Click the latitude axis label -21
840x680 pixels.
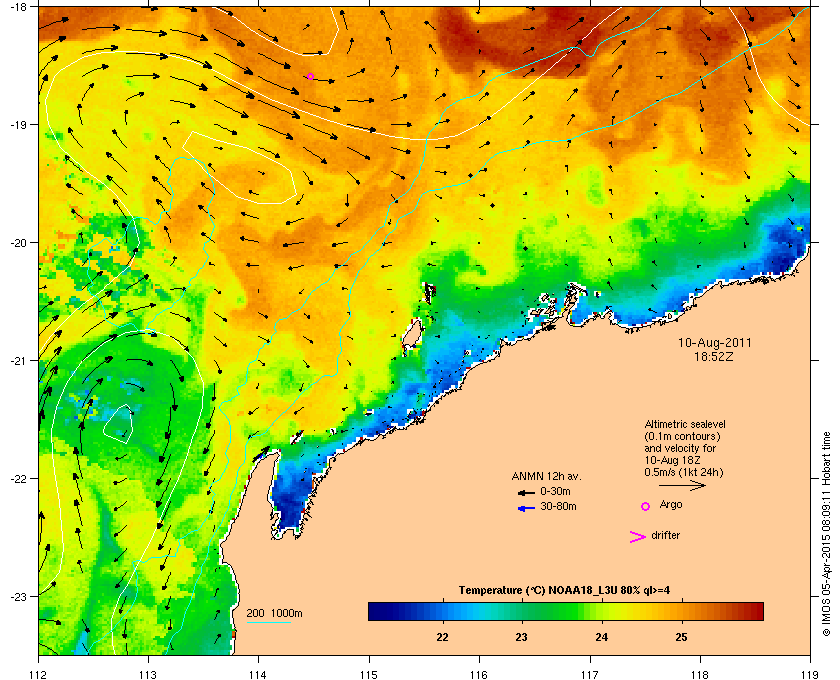click(17, 360)
